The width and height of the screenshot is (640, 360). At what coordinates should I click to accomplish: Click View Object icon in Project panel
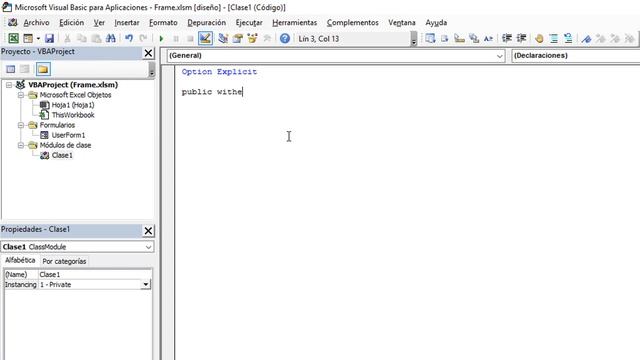25,69
